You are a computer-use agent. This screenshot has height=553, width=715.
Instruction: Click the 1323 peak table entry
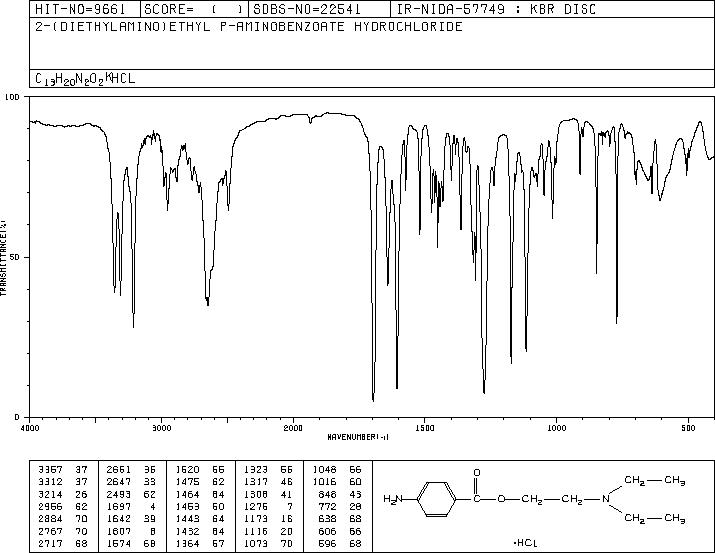[268, 470]
